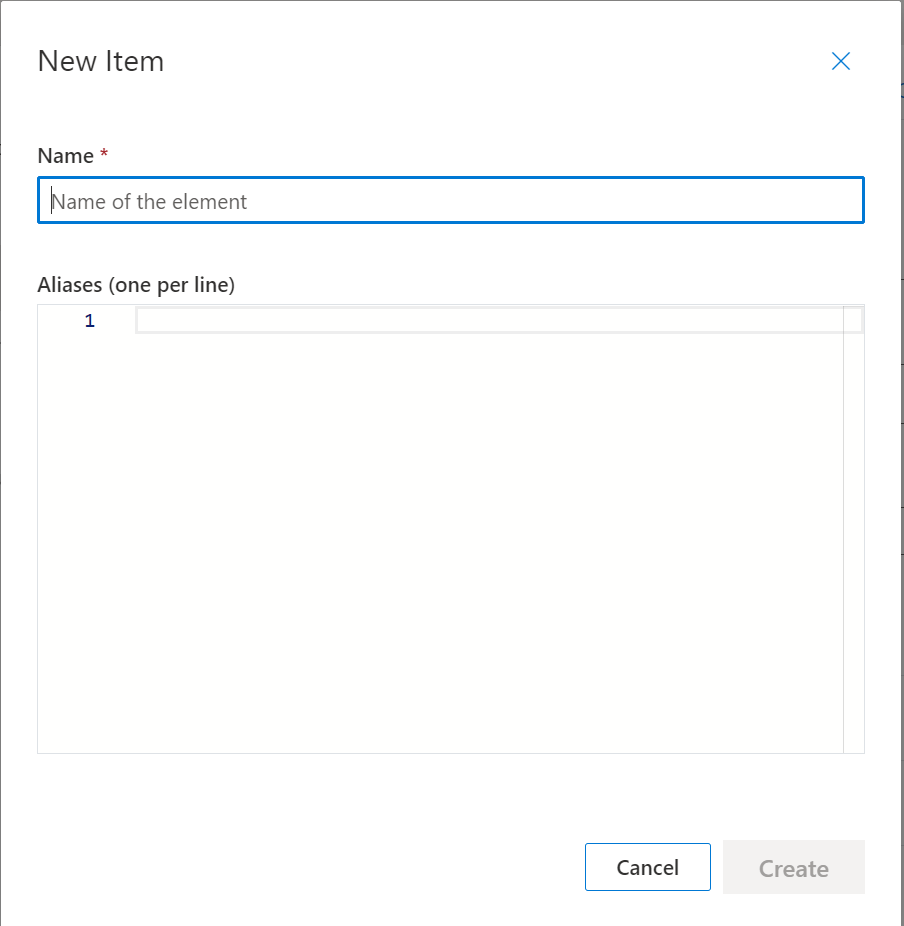Click empty space below line 1 in Aliases editor

[x=489, y=472]
